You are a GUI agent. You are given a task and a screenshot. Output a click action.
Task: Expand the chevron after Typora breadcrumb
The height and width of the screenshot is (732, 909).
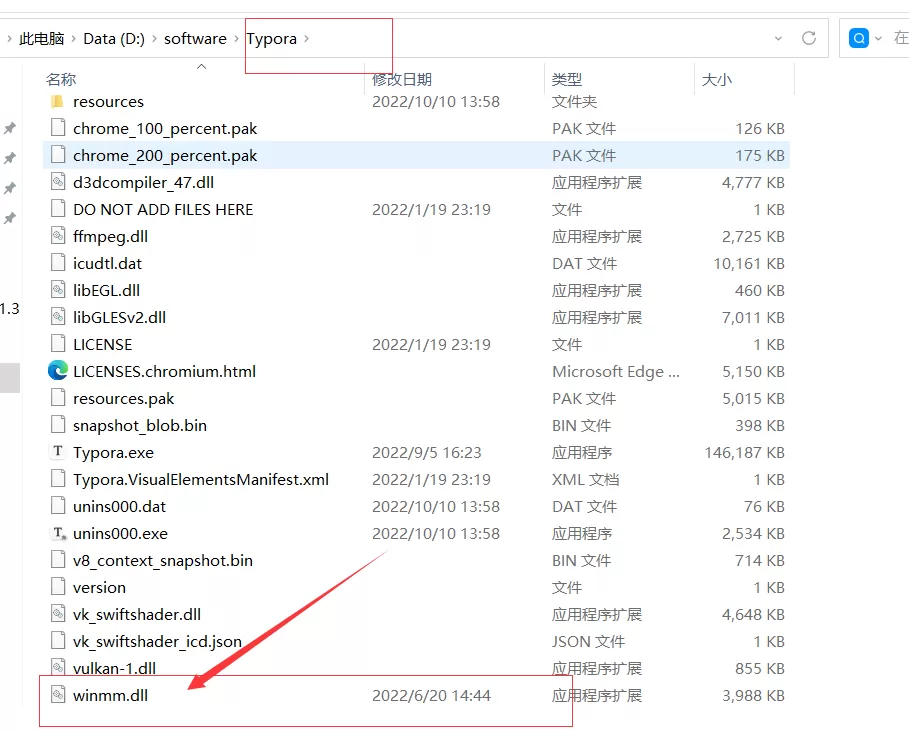(308, 38)
